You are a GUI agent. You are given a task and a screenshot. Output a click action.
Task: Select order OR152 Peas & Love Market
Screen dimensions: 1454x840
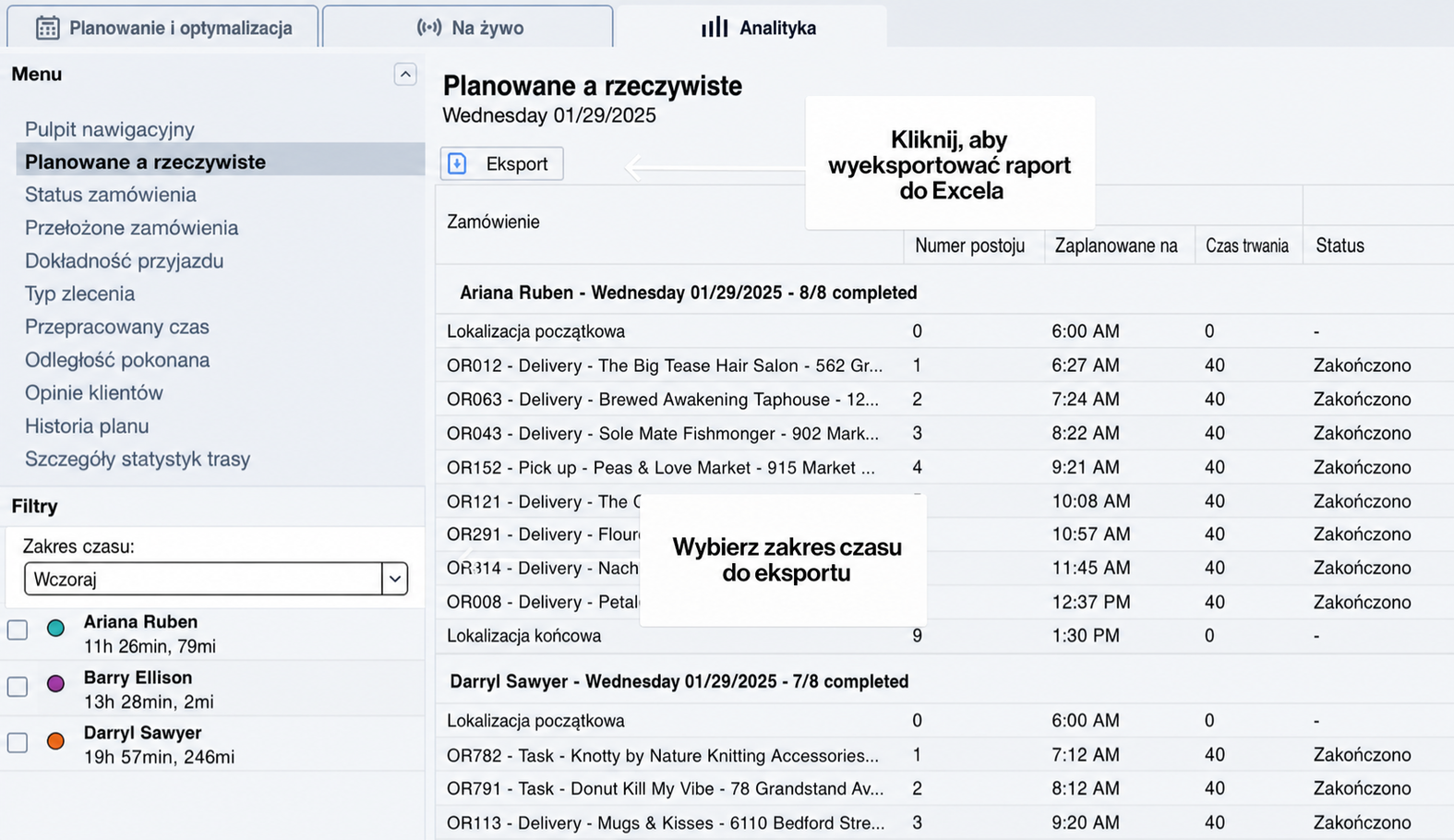661,467
